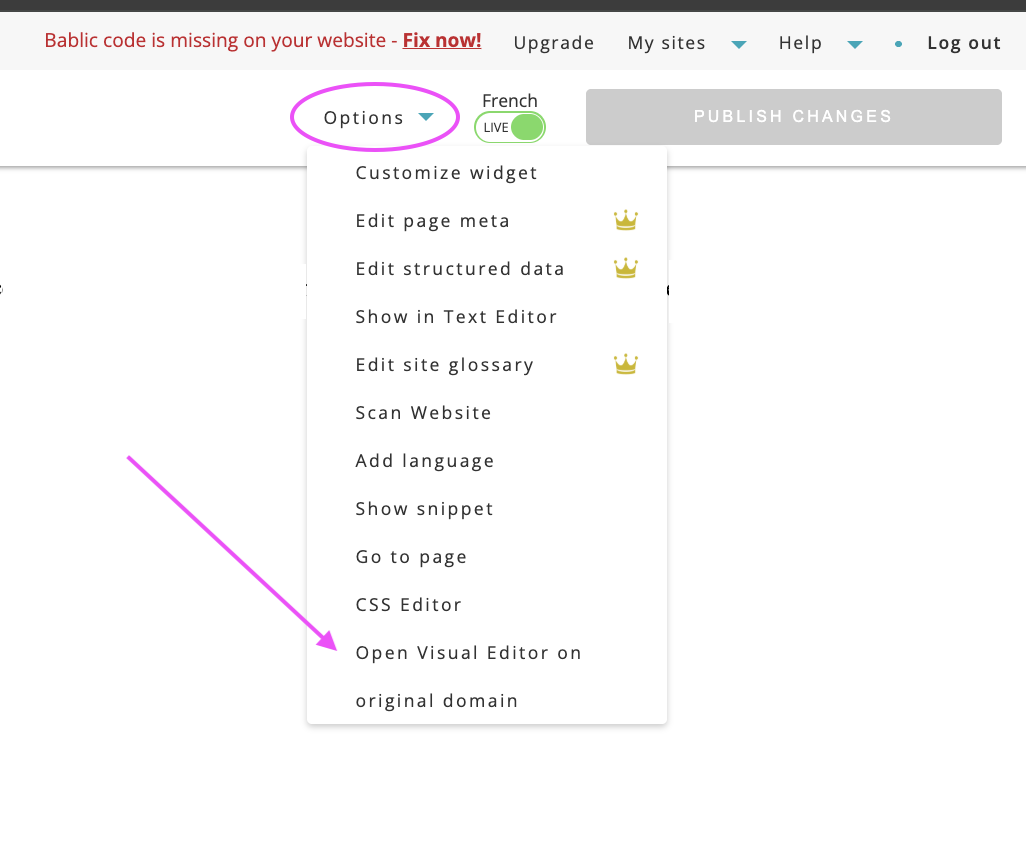The height and width of the screenshot is (846, 1026).
Task: Click the blue dot beside Log out
Action: [898, 44]
